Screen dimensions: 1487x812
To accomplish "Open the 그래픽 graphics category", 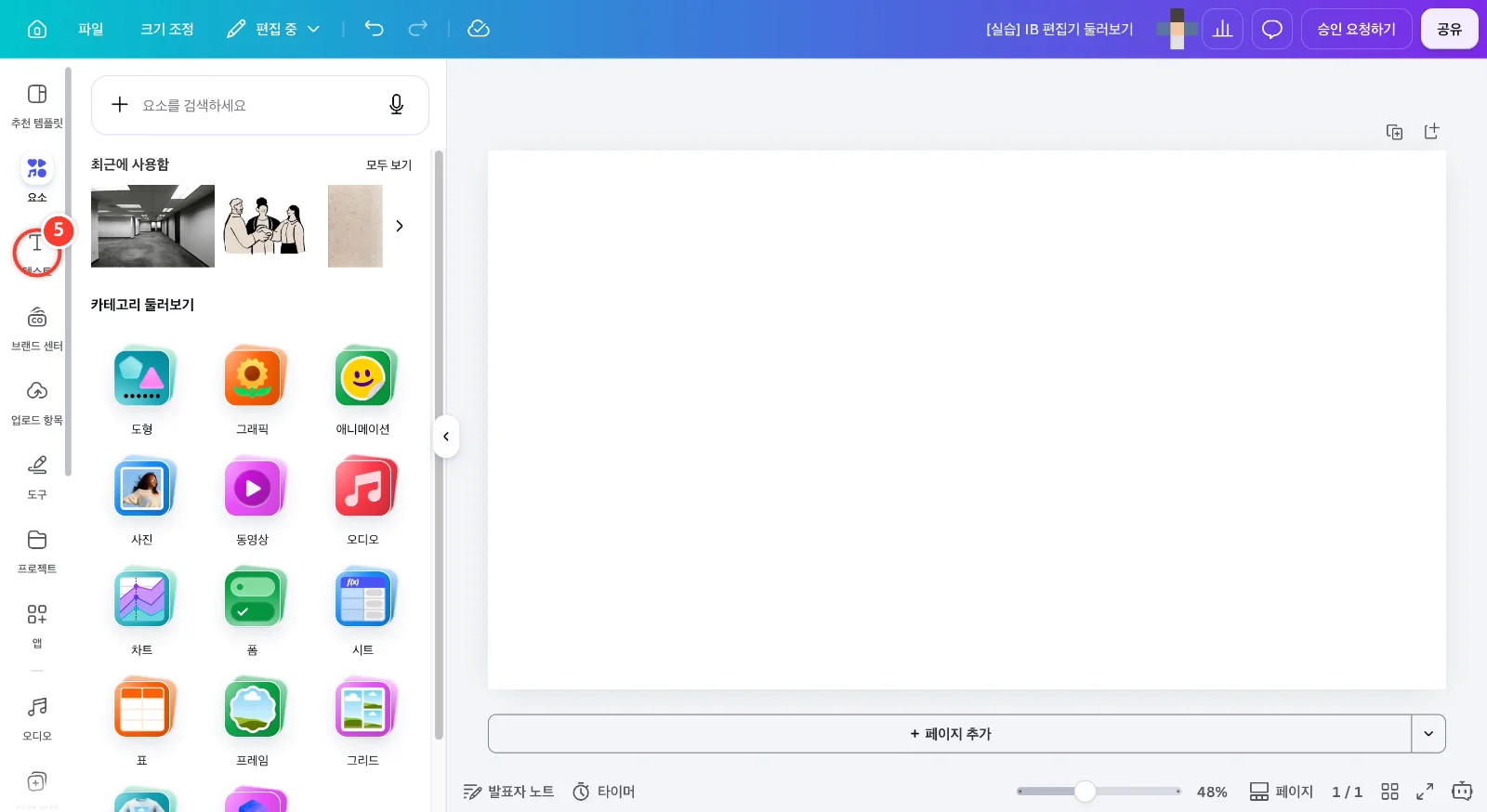I will 253,390.
